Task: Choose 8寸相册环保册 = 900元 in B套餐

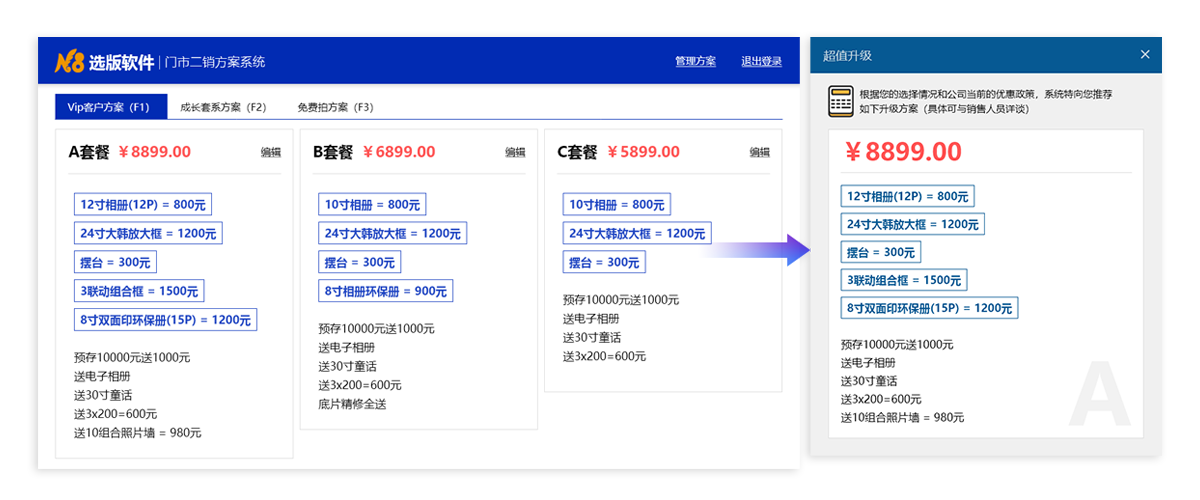Action: 386,291
